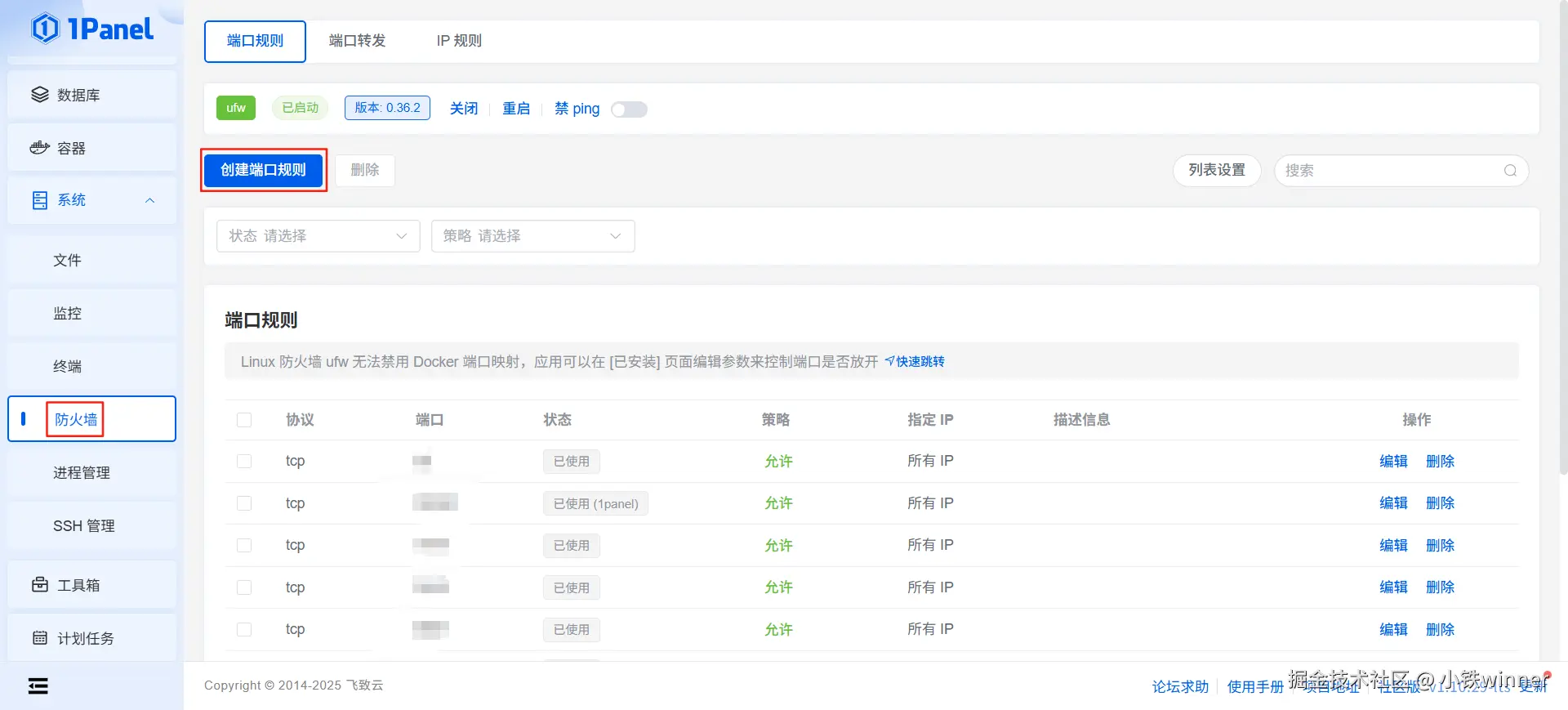Image resolution: width=1568 pixels, height=710 pixels.
Task: Check the third tcp row checkbox
Action: pyautogui.click(x=244, y=545)
